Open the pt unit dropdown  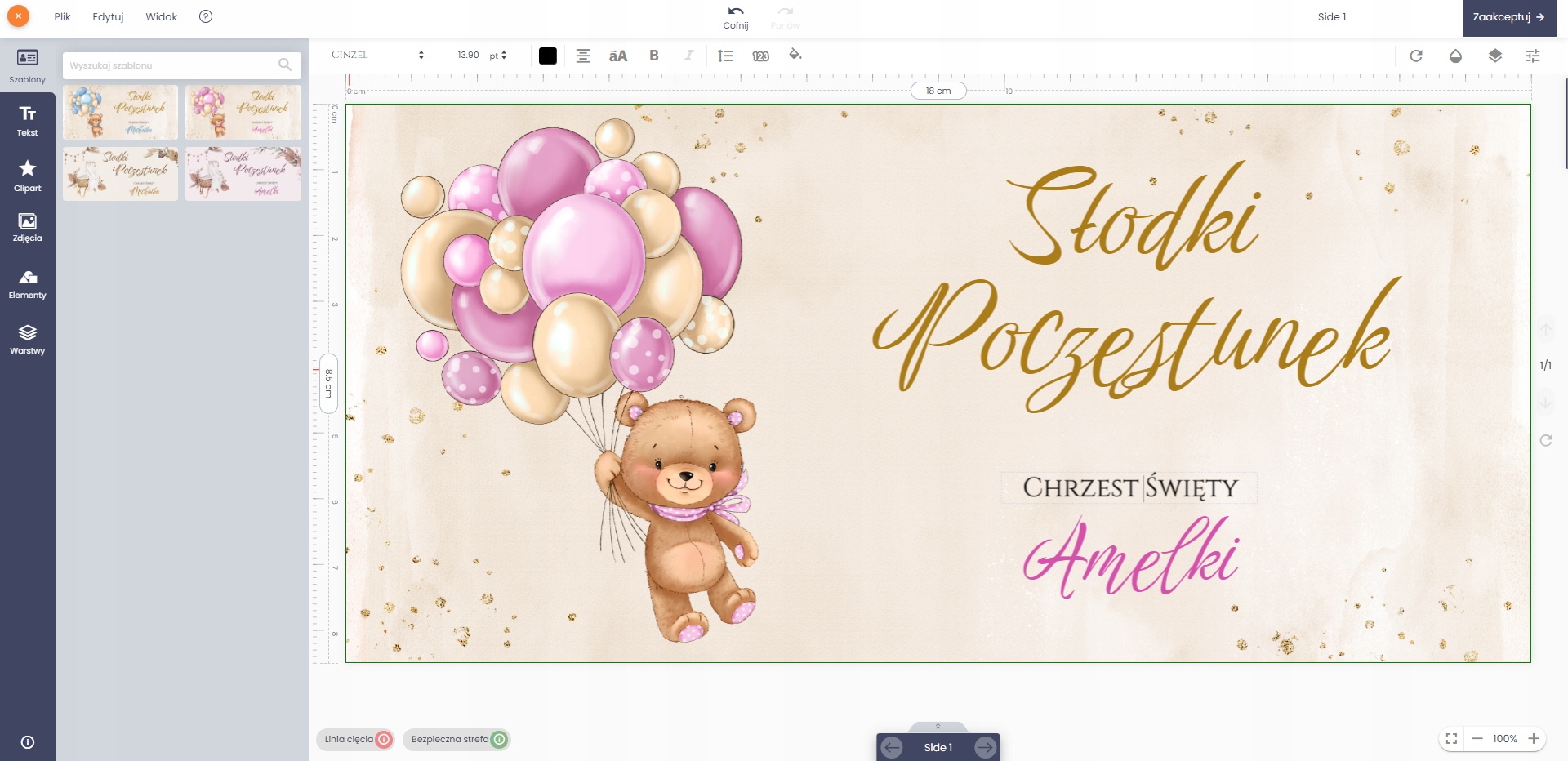(x=498, y=55)
